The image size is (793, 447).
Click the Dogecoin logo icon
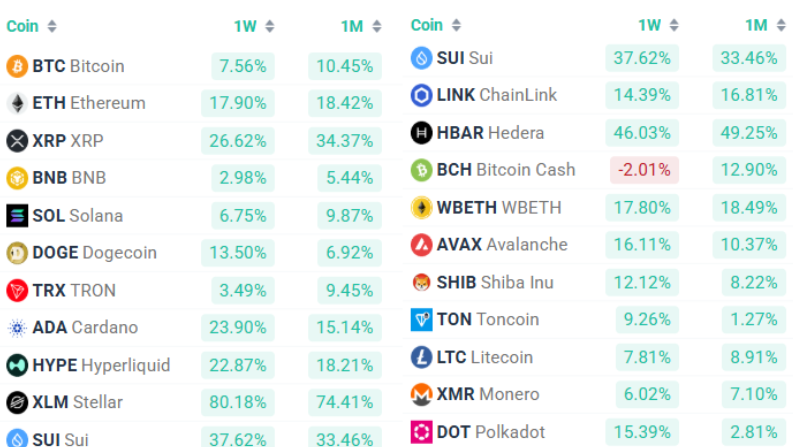click(17, 253)
